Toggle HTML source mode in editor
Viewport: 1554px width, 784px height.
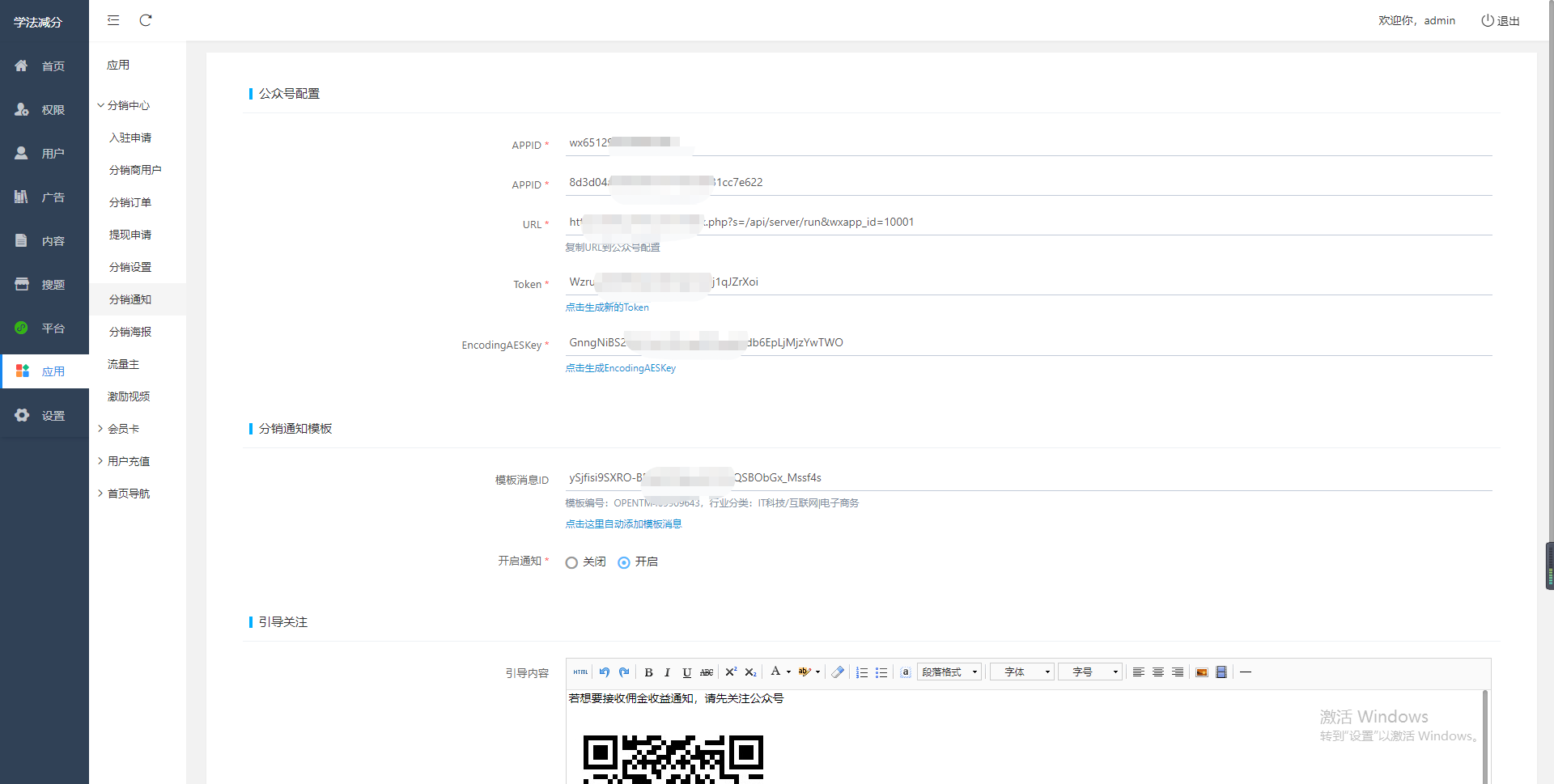pyautogui.click(x=580, y=672)
